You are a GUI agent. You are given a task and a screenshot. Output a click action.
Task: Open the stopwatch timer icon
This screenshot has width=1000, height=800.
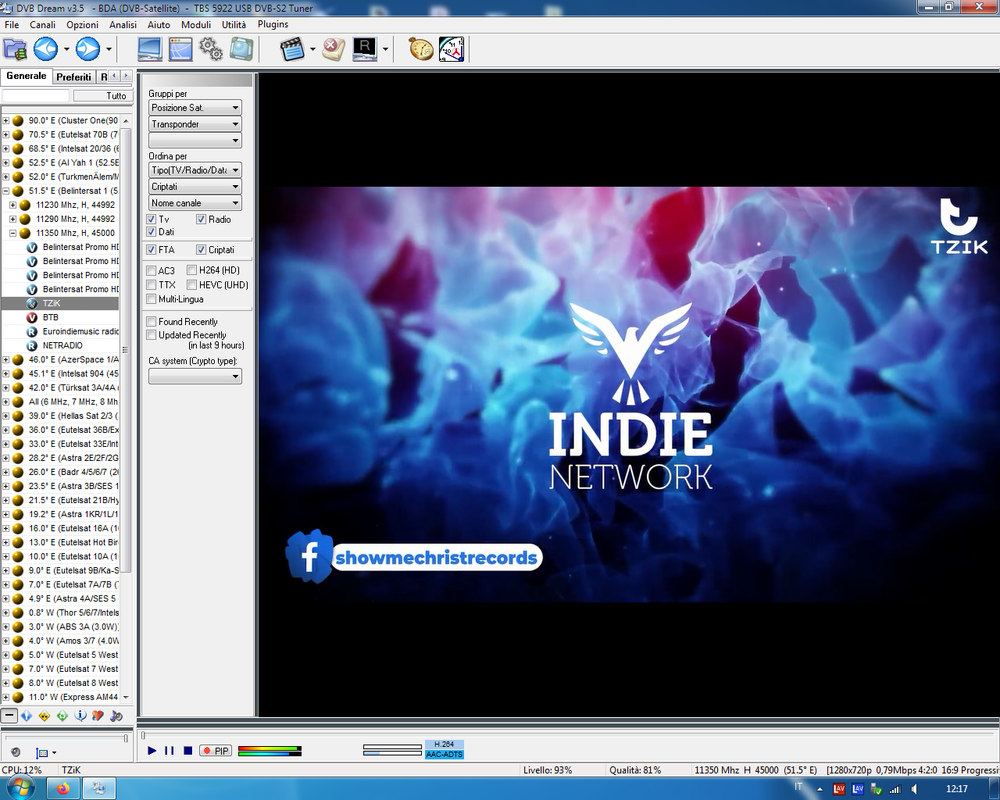pos(421,49)
